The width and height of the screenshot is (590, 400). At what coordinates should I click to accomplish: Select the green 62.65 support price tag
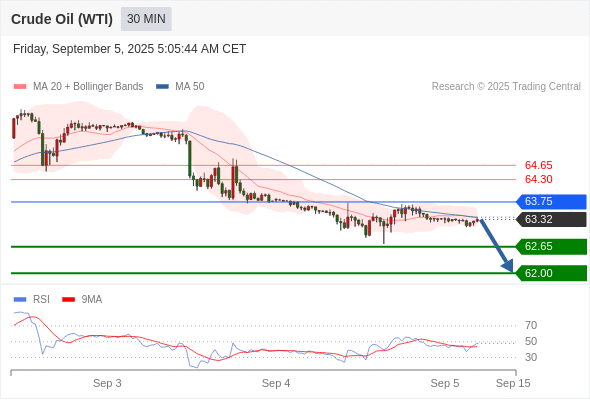(551, 246)
